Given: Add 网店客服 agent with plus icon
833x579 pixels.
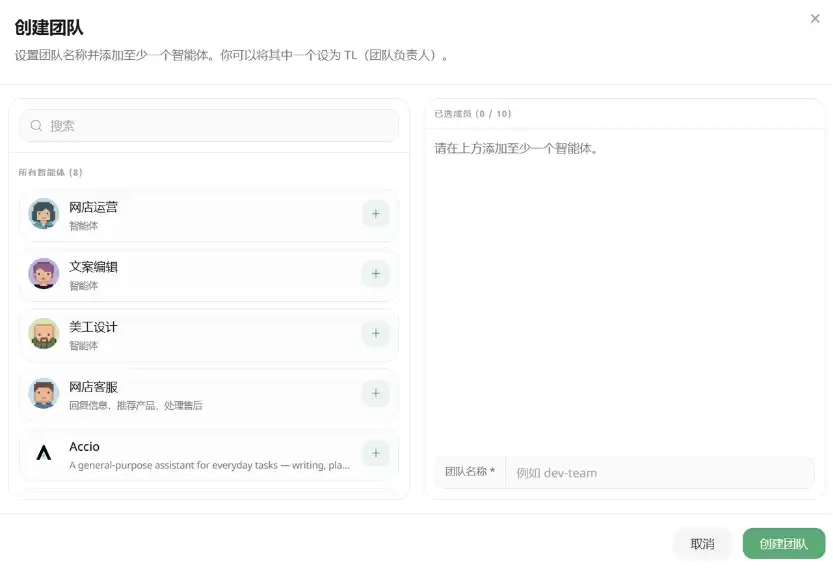Looking at the screenshot, I should click(x=376, y=393).
